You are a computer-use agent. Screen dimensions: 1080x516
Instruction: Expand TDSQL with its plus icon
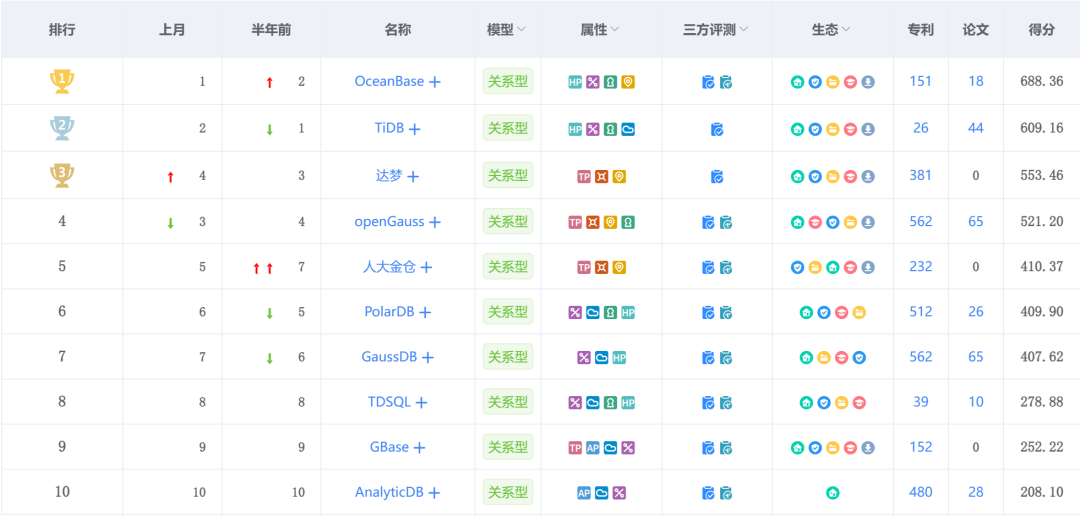click(x=422, y=402)
